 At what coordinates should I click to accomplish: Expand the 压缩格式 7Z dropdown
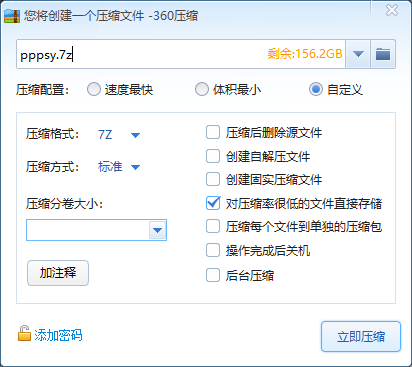(x=135, y=135)
